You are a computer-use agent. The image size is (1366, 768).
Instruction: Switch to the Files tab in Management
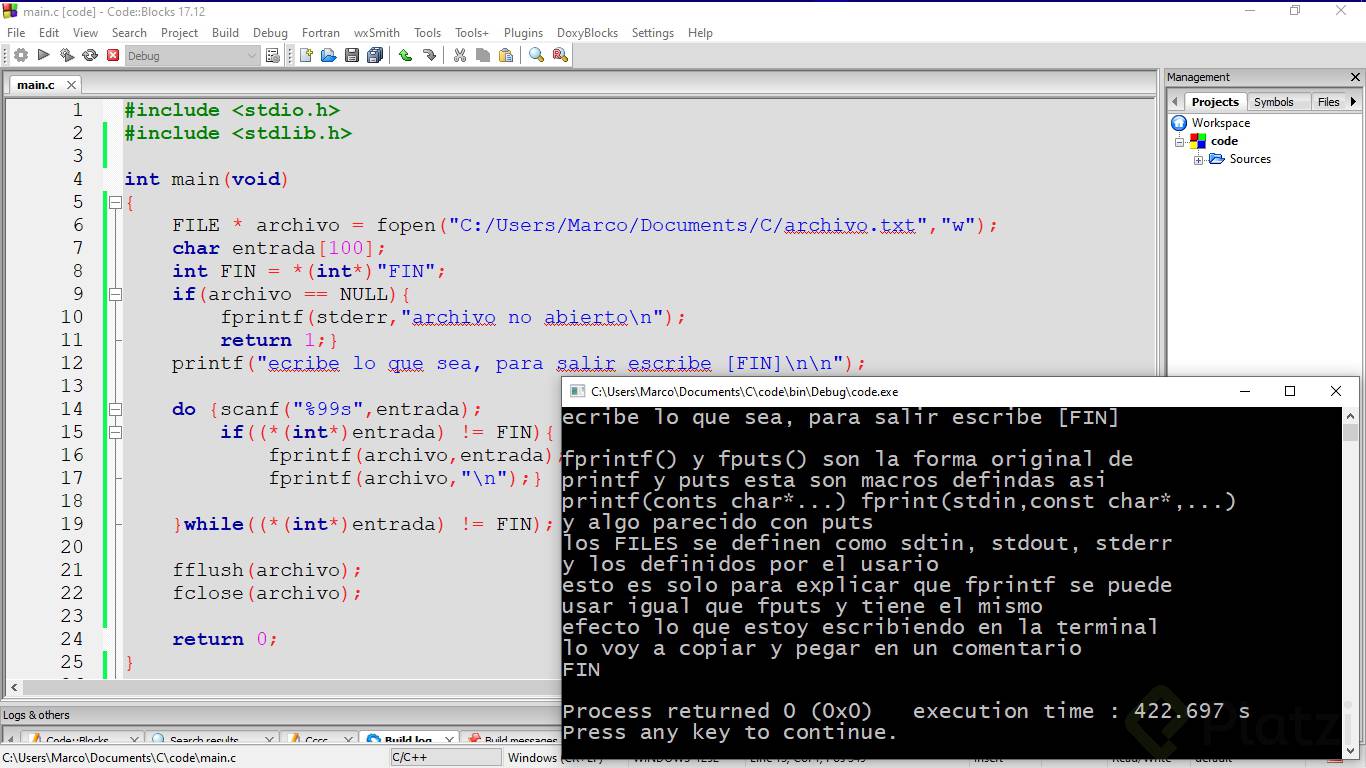click(x=1328, y=102)
